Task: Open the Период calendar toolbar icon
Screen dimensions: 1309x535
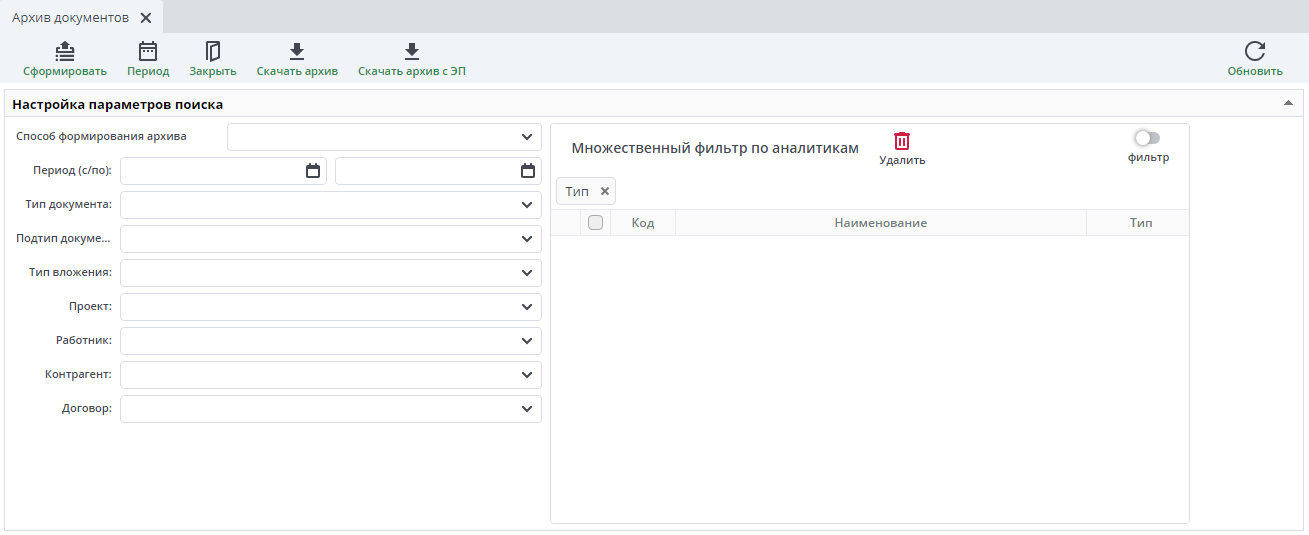Action: pos(148,52)
